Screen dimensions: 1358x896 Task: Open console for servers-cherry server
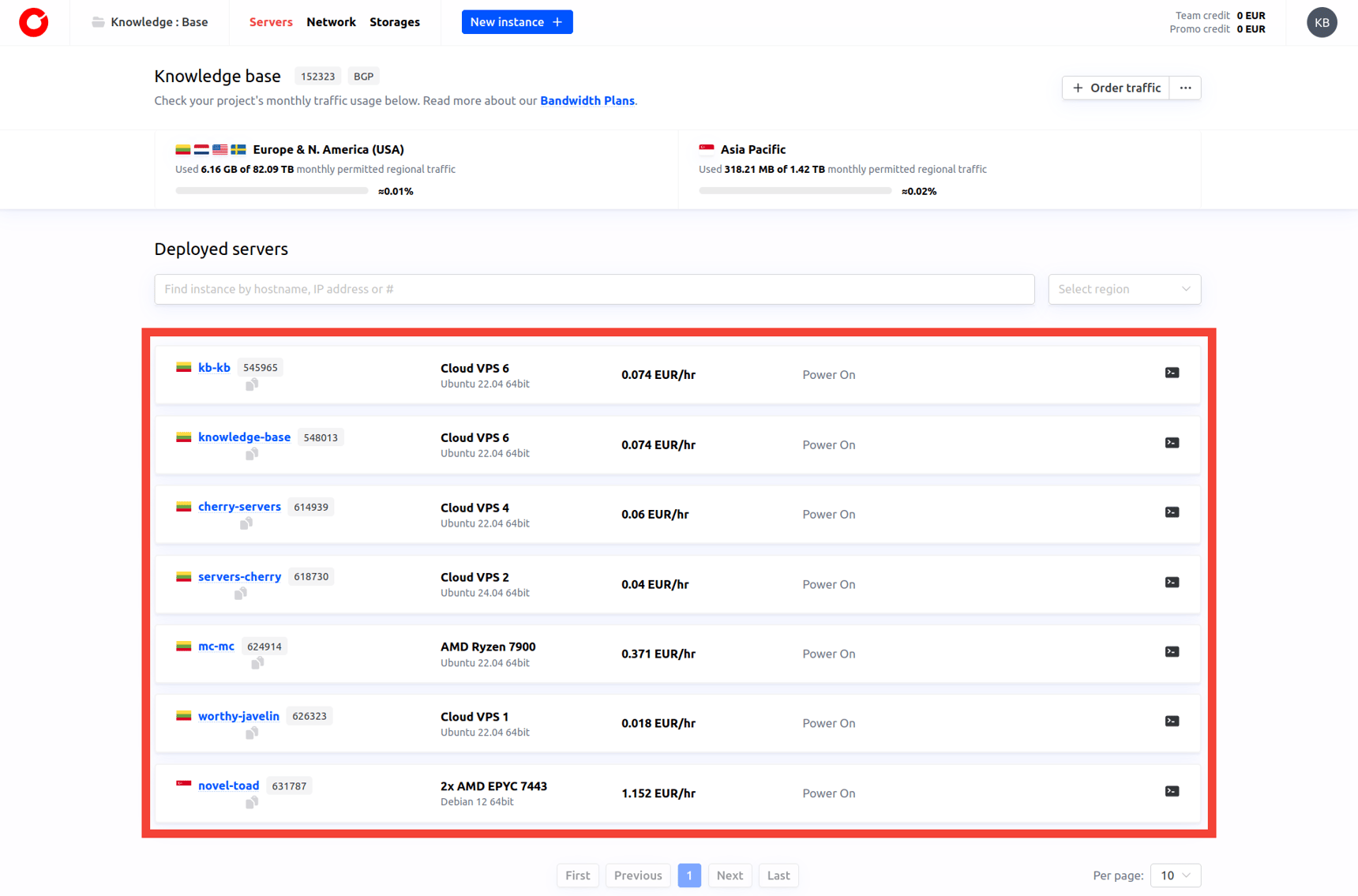1172,583
